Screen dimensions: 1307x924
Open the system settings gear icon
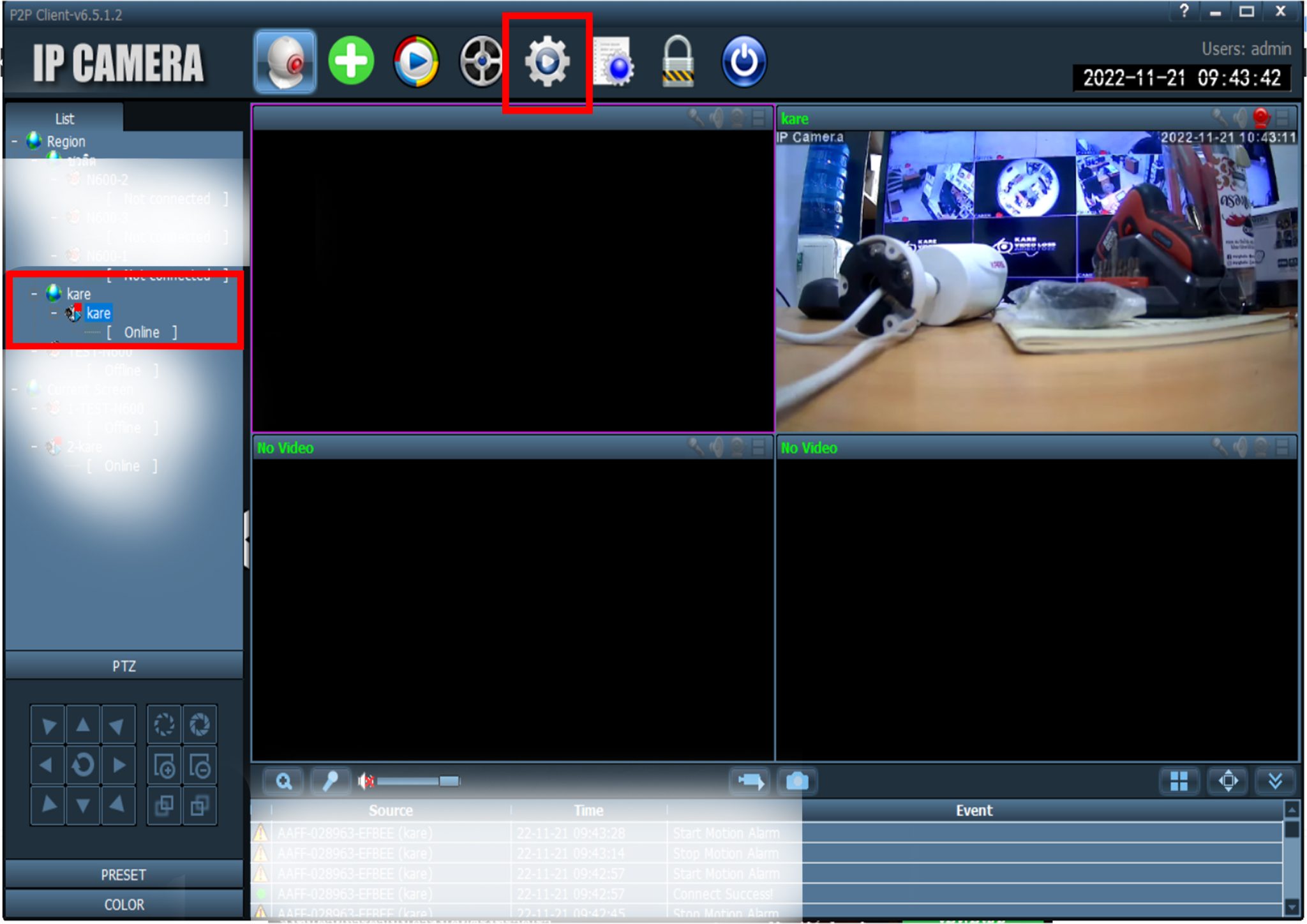[547, 61]
